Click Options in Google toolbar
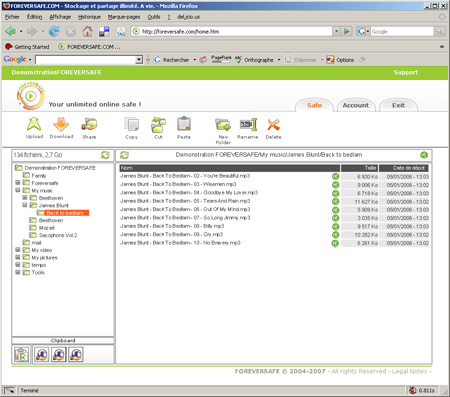450x397 pixels. coord(340,60)
